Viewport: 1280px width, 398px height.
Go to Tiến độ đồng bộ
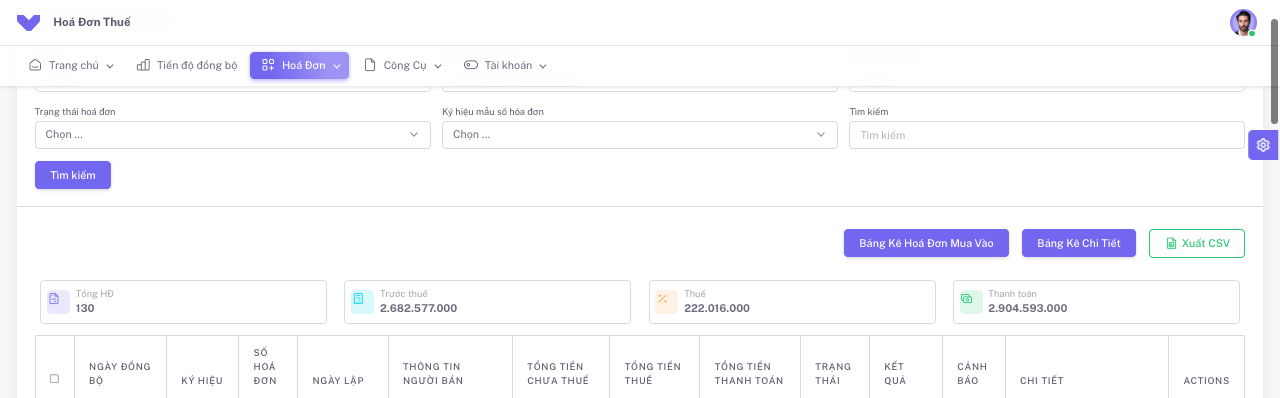(187, 65)
